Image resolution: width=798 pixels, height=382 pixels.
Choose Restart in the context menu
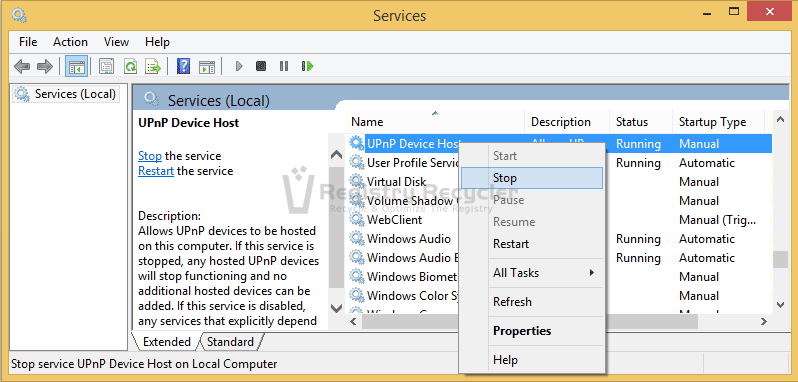(x=532, y=244)
